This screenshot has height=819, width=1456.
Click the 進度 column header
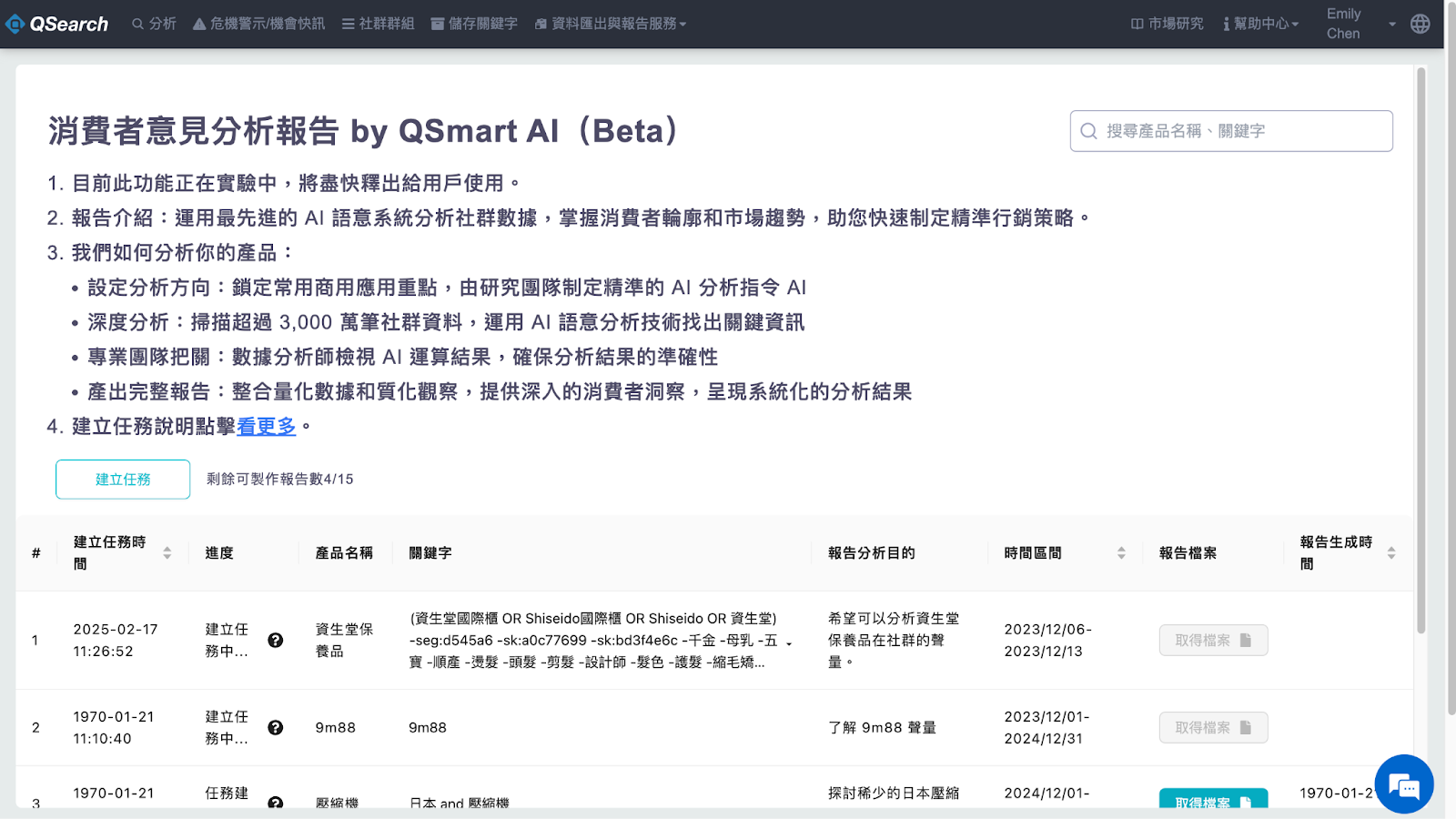point(219,553)
